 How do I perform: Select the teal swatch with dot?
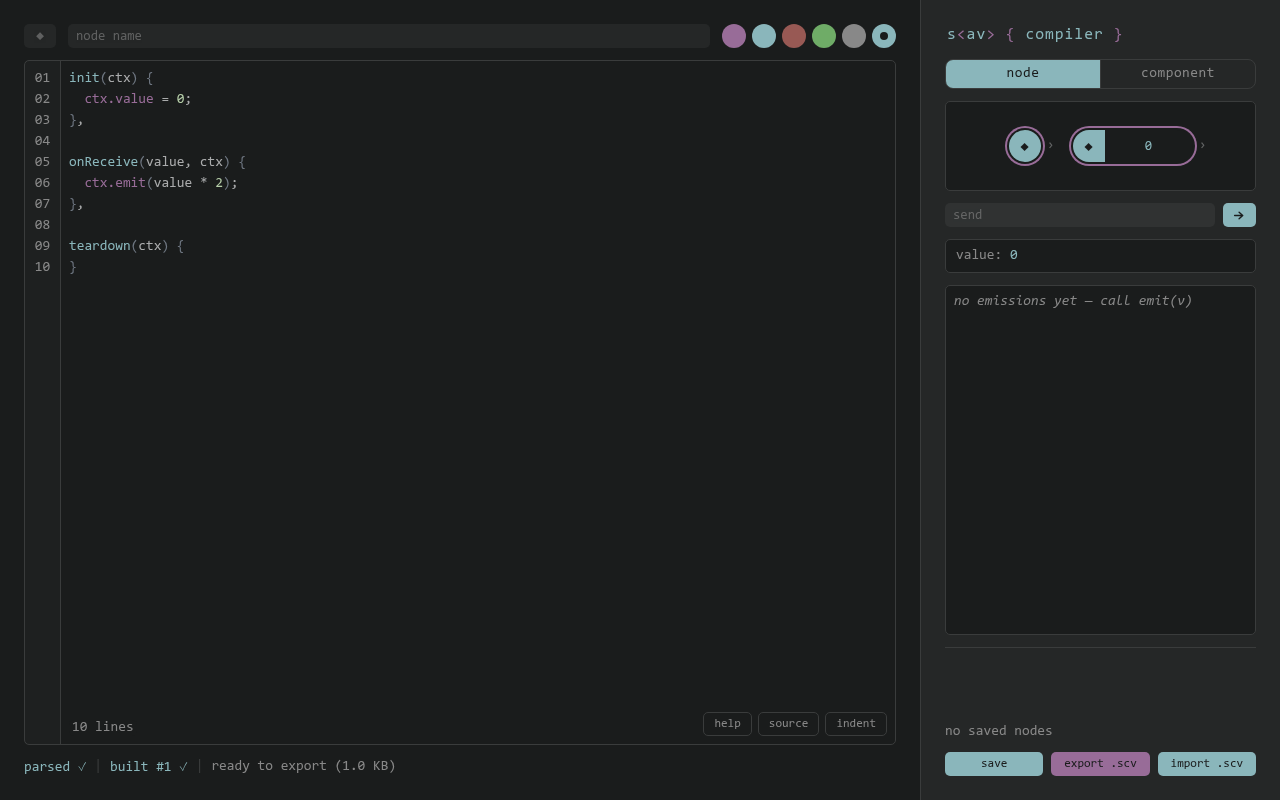[884, 36]
